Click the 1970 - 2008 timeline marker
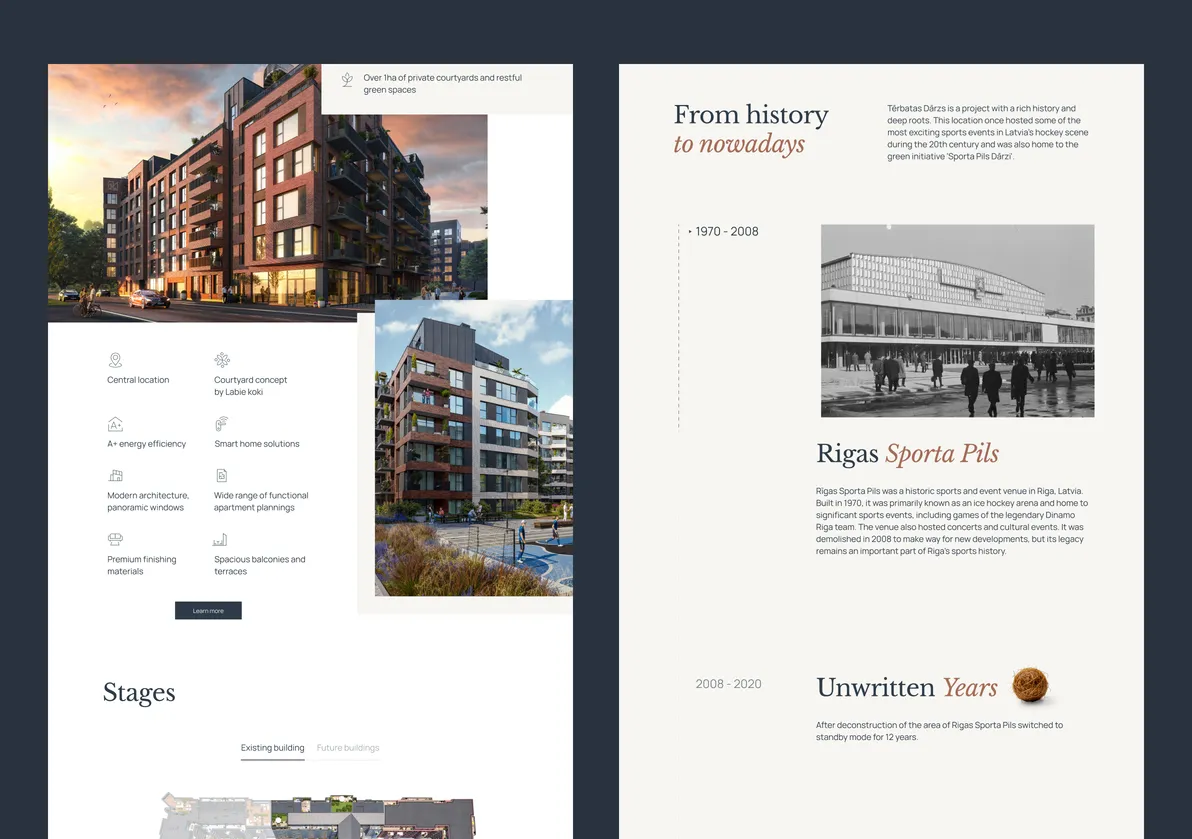Viewport: 1192px width, 839px height. click(x=726, y=231)
